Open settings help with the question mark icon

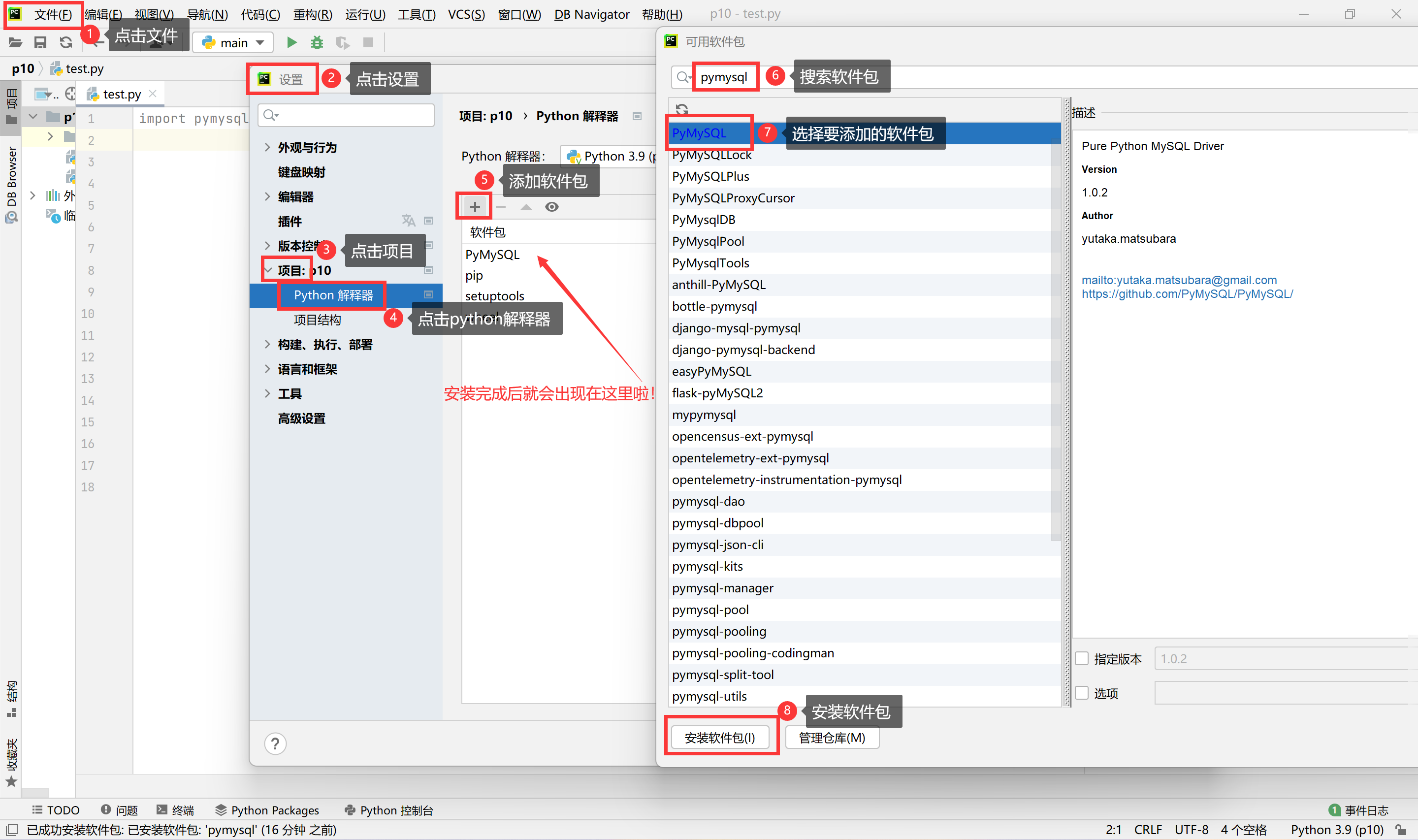(x=276, y=743)
